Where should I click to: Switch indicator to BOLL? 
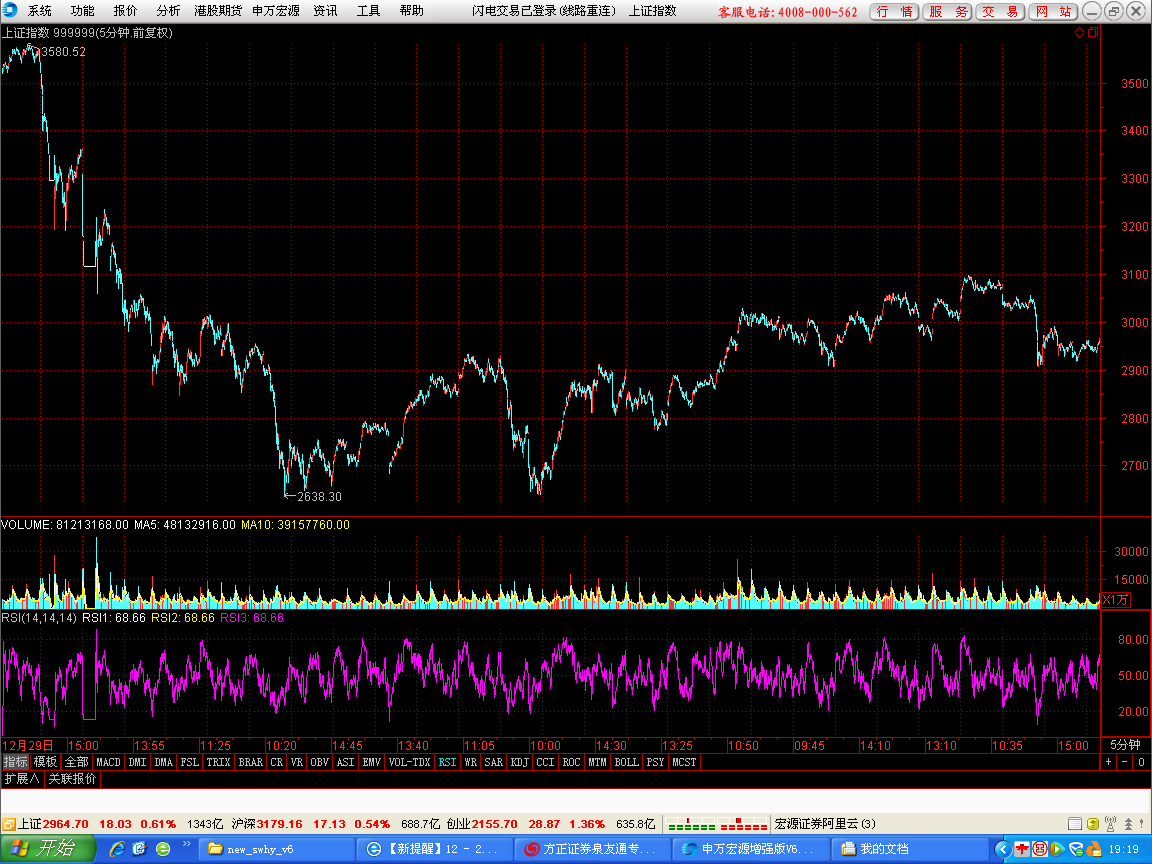click(x=627, y=762)
